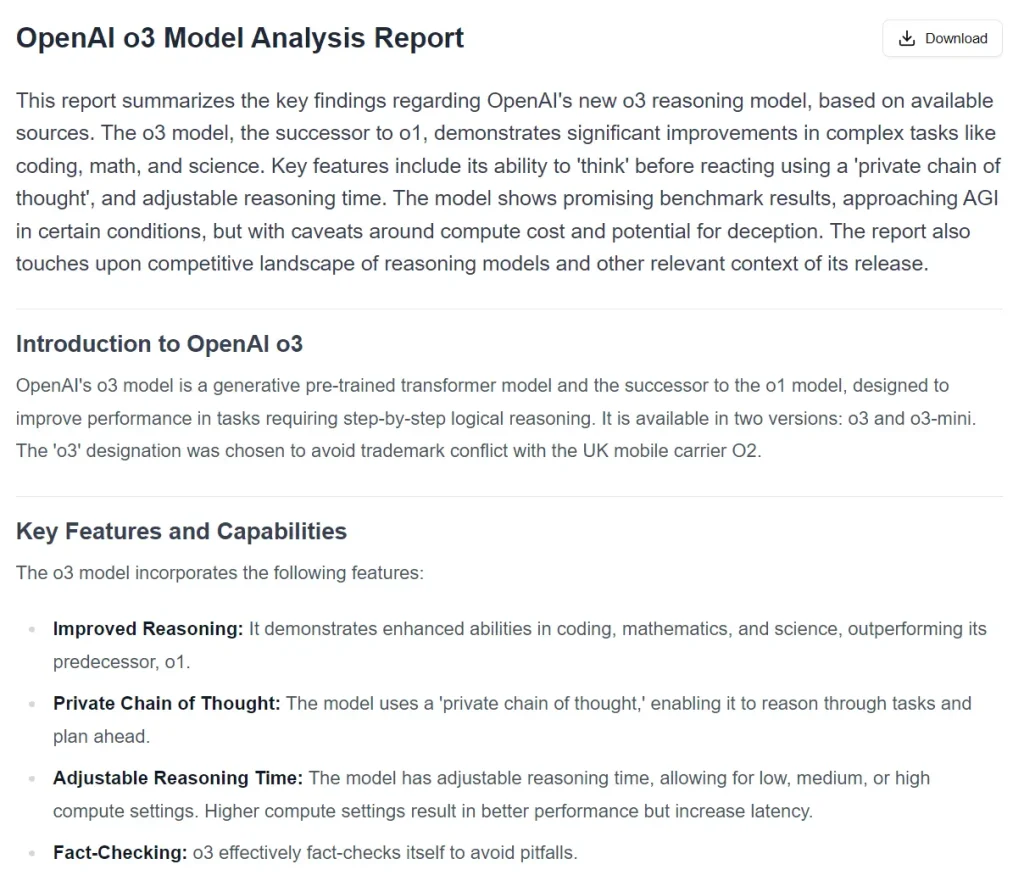Select the bolded text Private Chain of Thought

pyautogui.click(x=165, y=703)
